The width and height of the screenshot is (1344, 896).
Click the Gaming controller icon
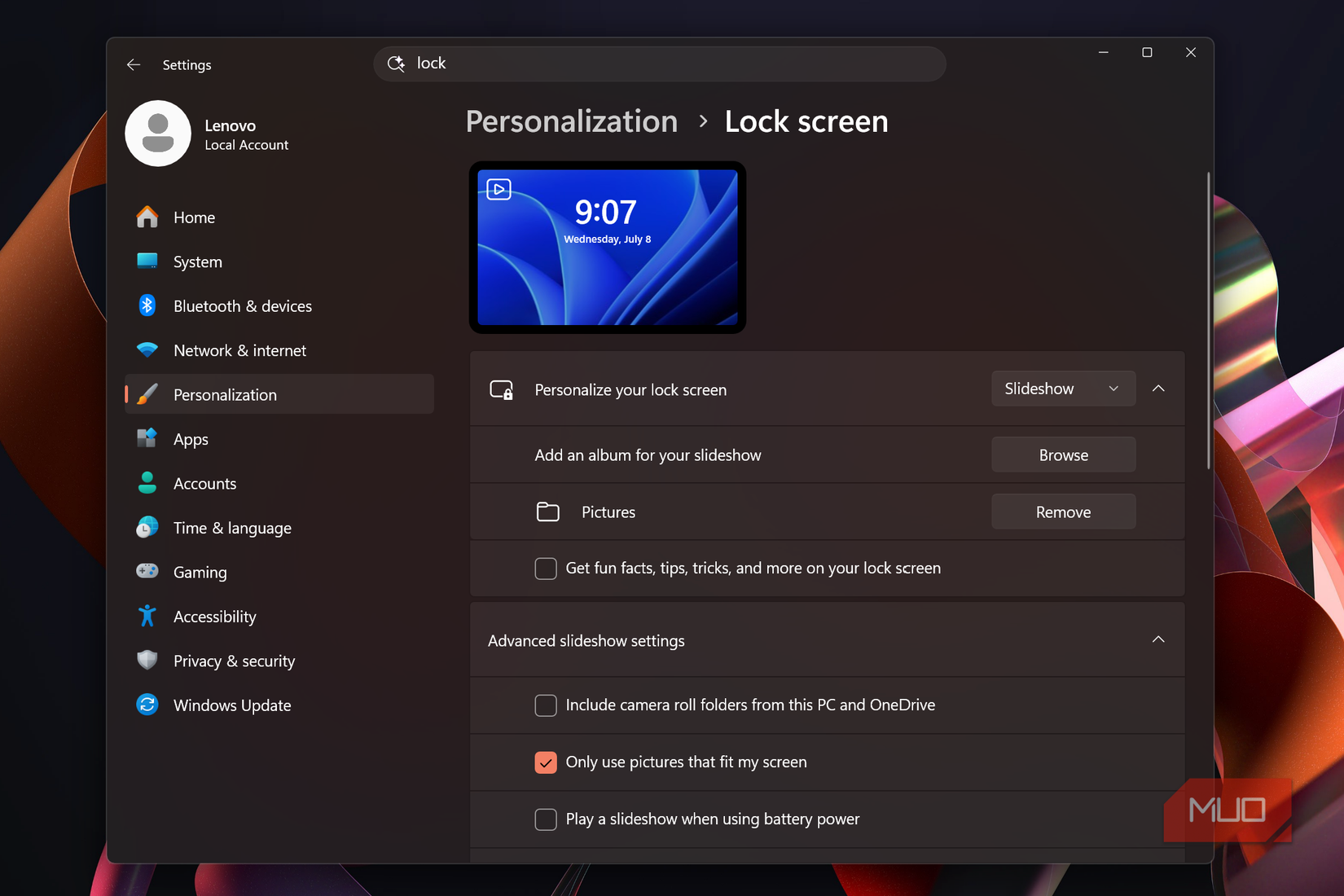click(147, 571)
